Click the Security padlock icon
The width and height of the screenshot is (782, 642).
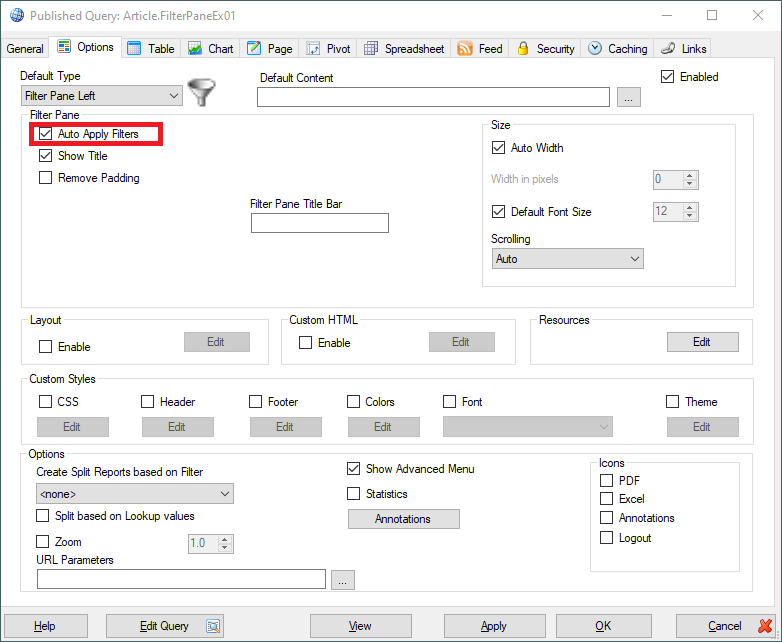[x=523, y=48]
